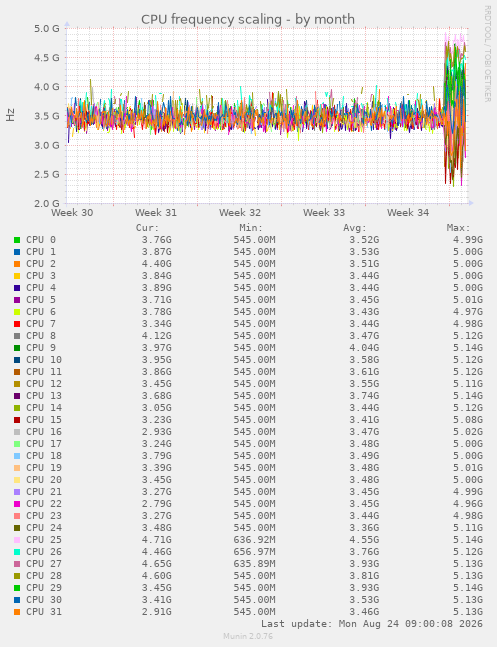Click CPU 31's current value 2.91G
This screenshot has height=647, width=497.
[x=156, y=612]
